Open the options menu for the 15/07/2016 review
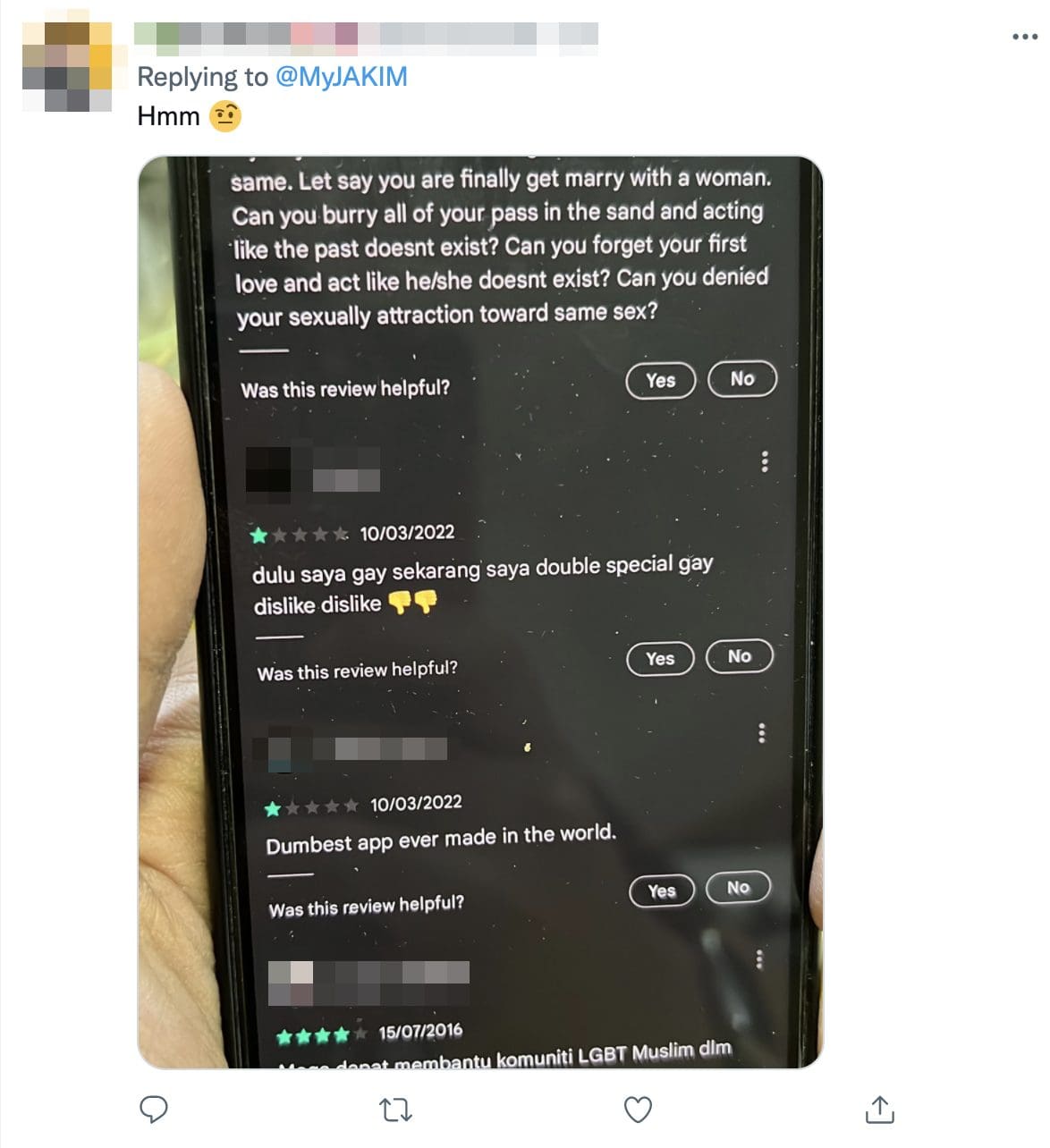 [759, 960]
